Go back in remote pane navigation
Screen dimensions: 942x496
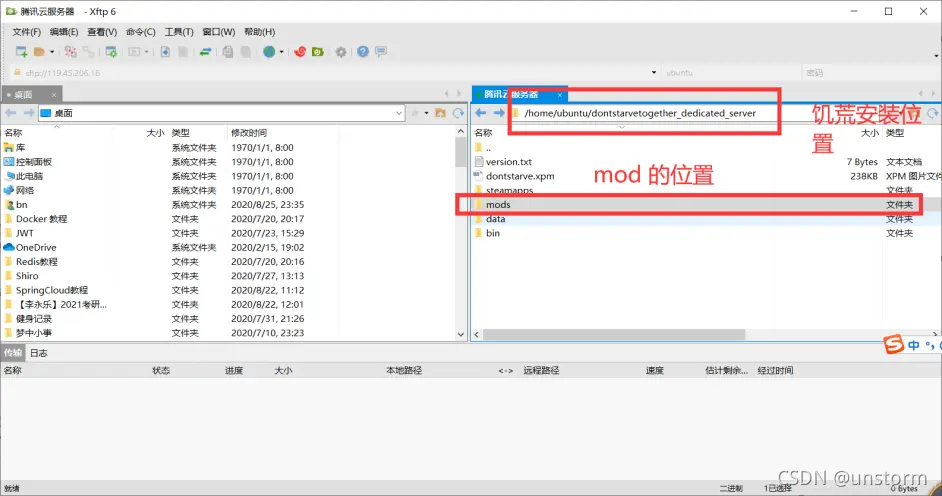point(481,113)
